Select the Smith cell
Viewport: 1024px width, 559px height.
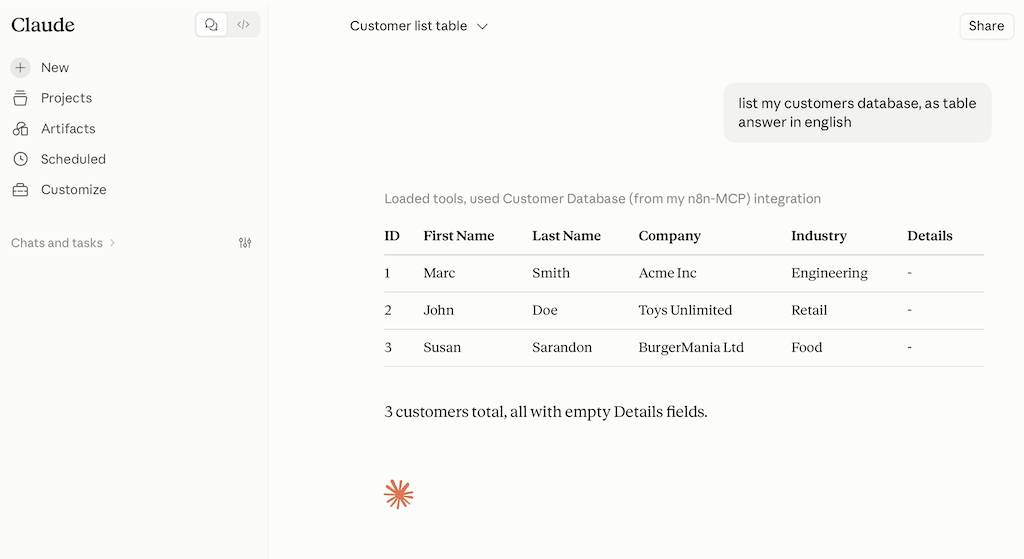(551, 273)
